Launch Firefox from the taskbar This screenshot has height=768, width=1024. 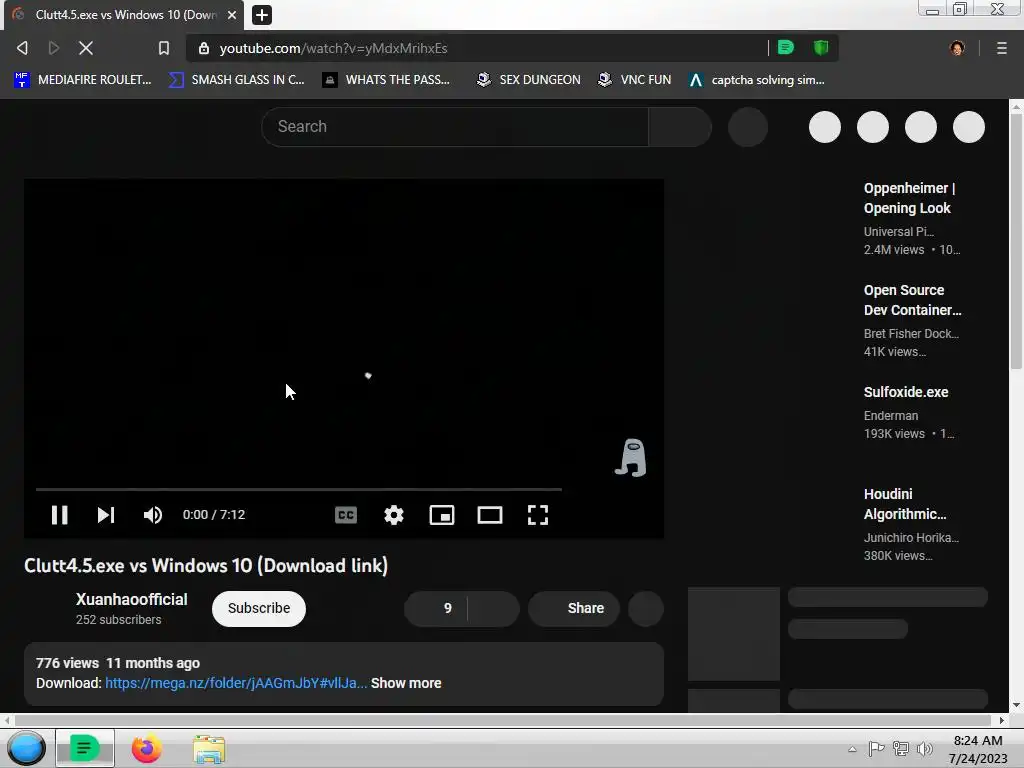click(x=146, y=748)
